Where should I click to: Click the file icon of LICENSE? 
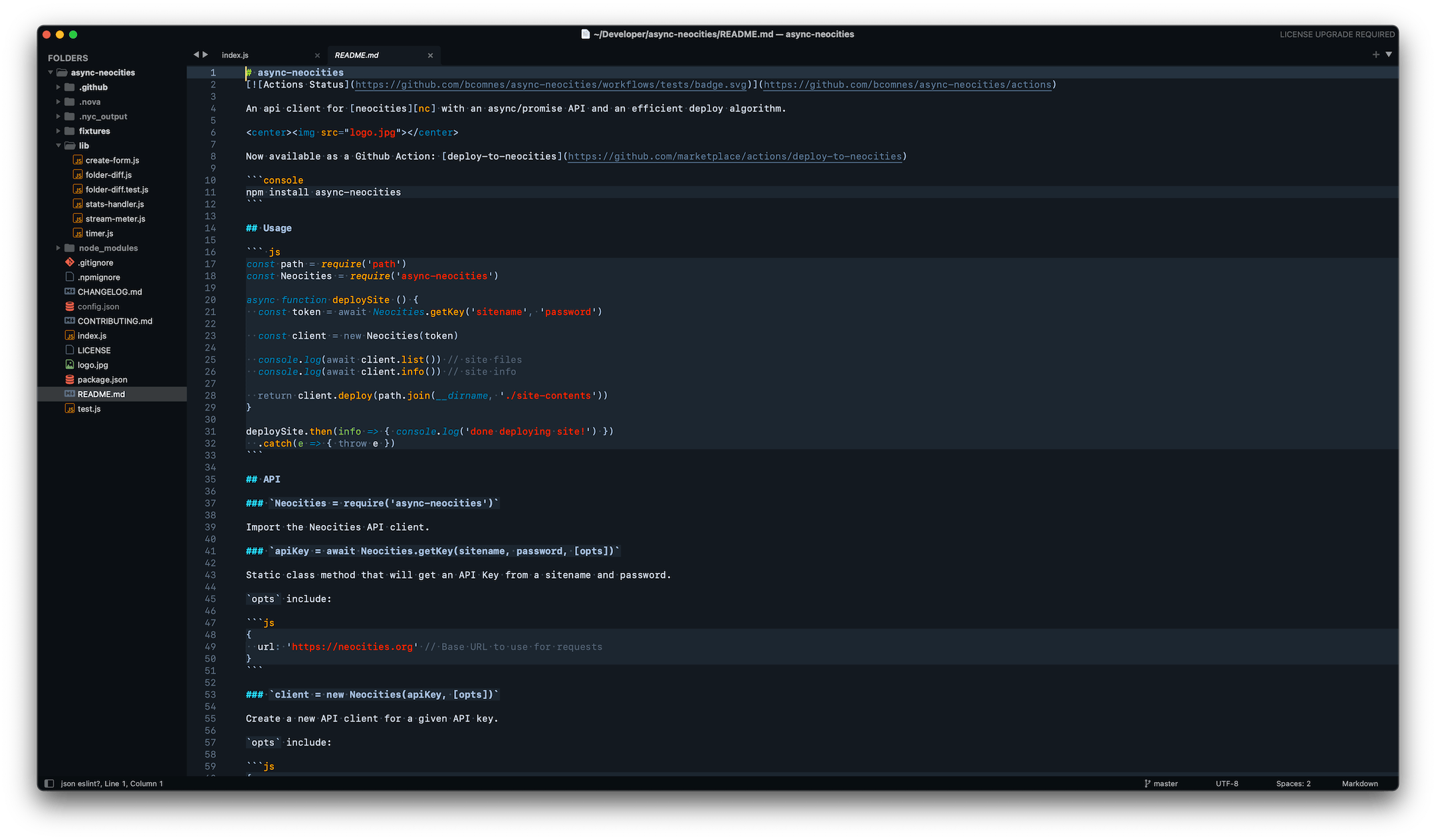tap(70, 350)
